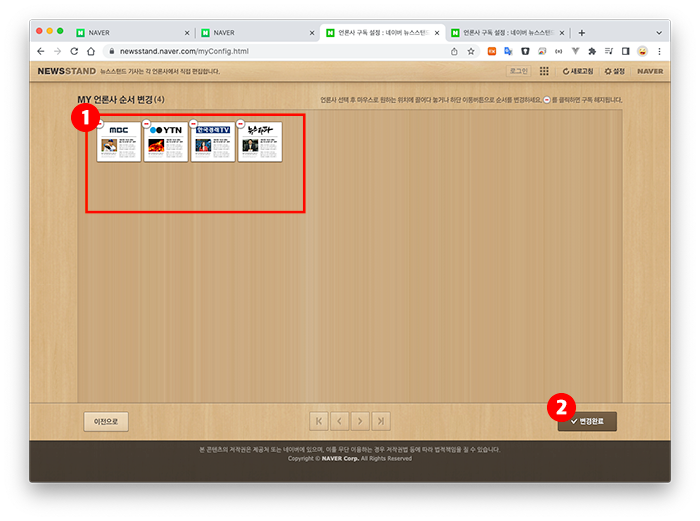Open the orange extension icon
The image size is (700, 521).
pos(492,51)
